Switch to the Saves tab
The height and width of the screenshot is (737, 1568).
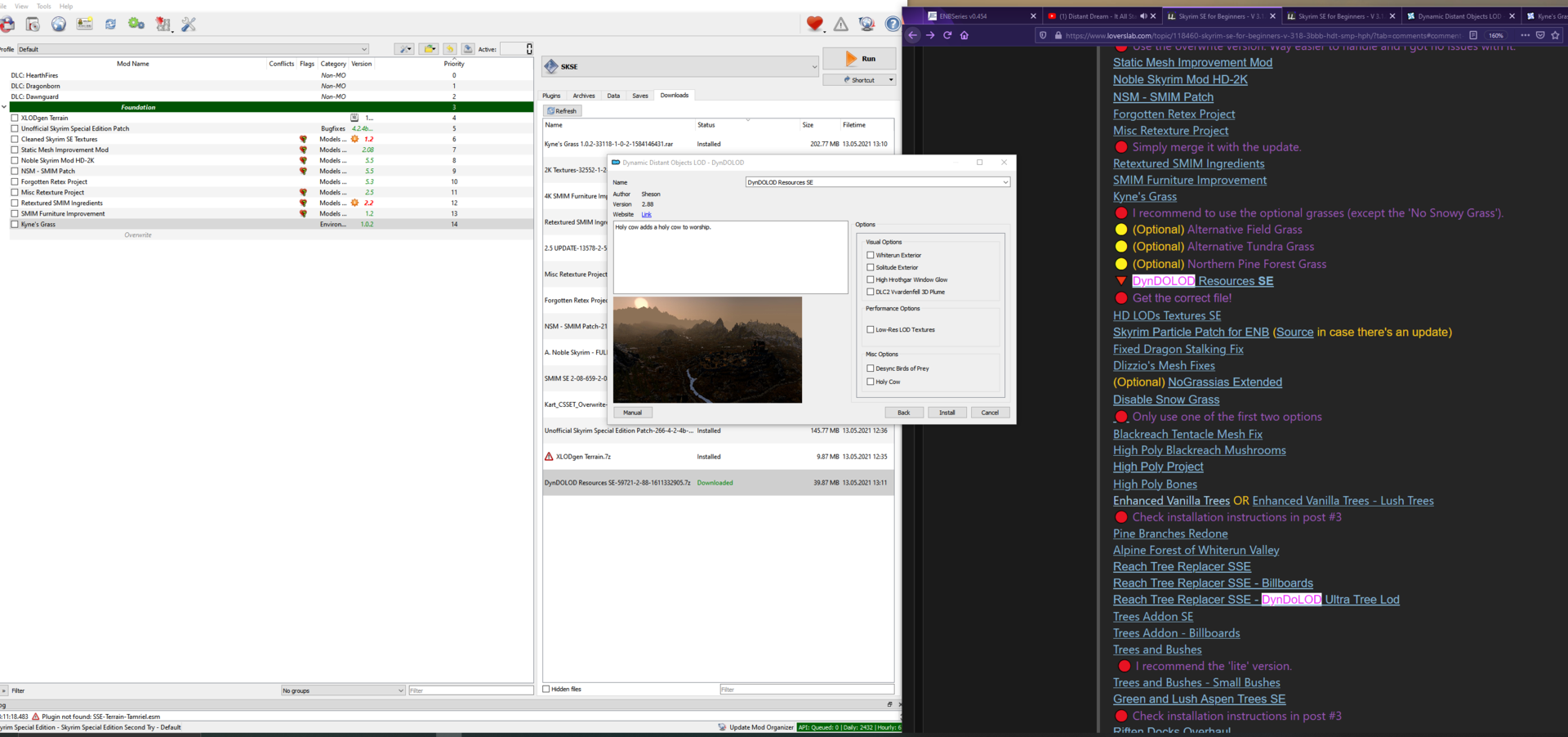coord(640,96)
